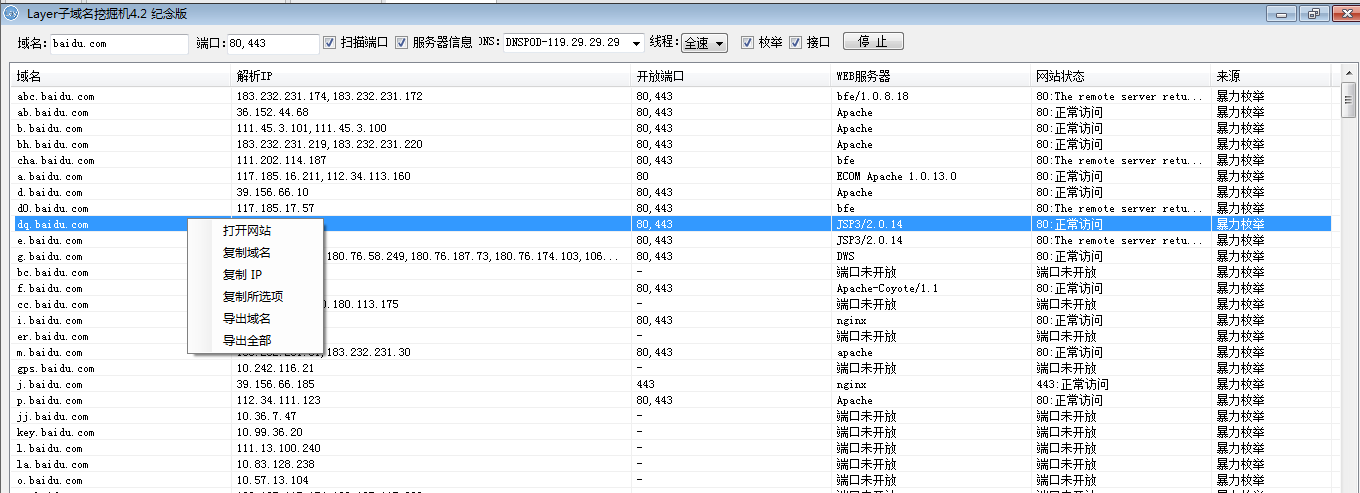Image resolution: width=1360 pixels, height=493 pixels.
Task: Select the cha.baidu.com row
Action: (671, 160)
